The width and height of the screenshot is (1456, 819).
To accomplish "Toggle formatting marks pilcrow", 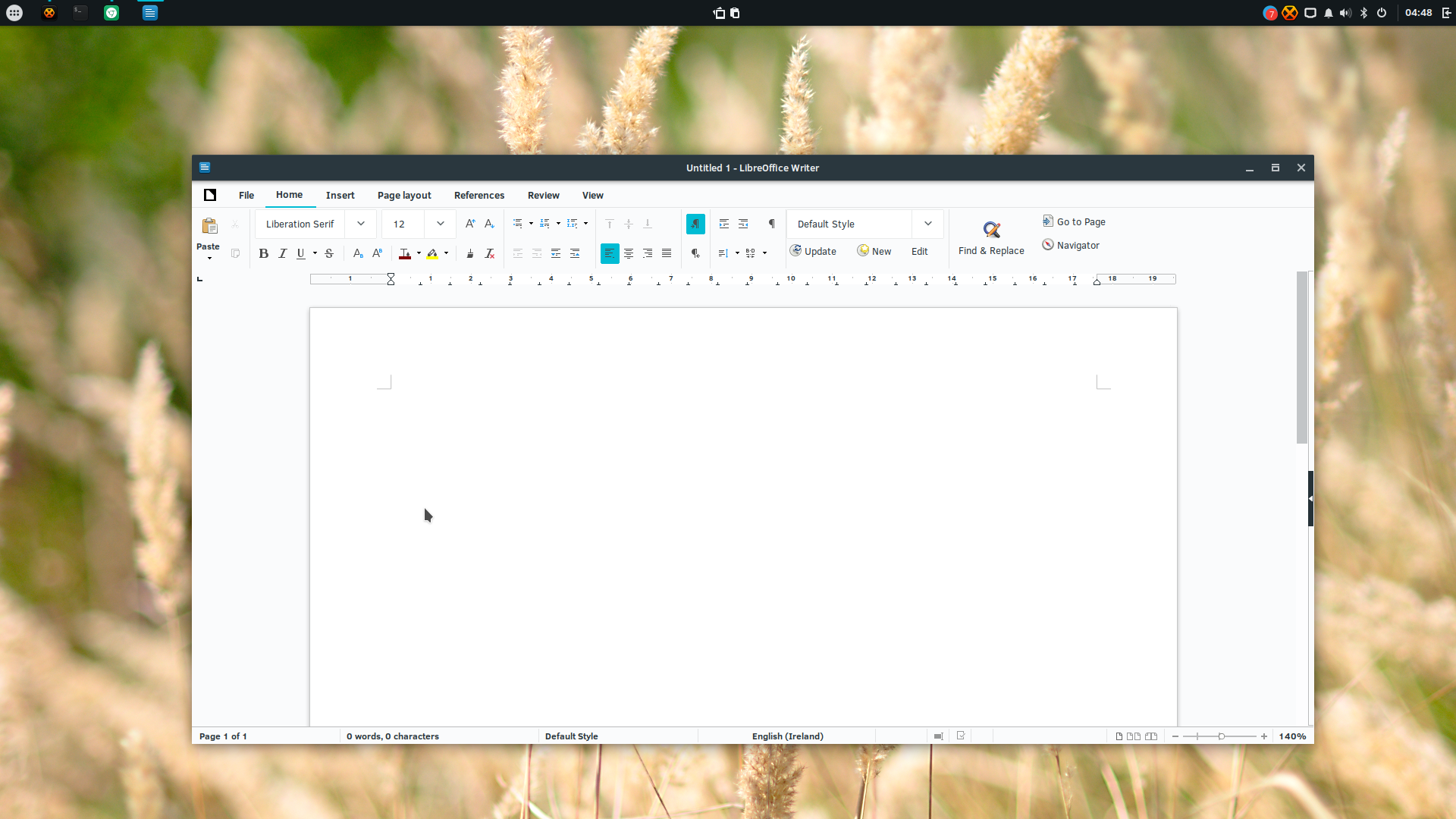I will pos(772,224).
